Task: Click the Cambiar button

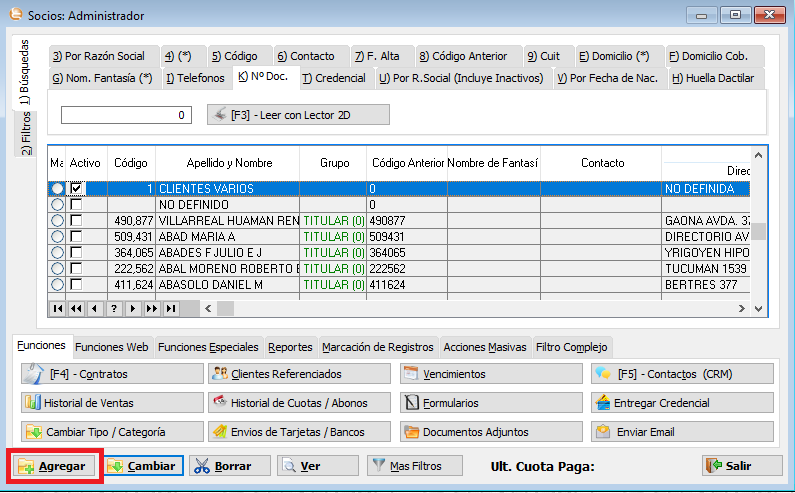Action: pos(140,466)
